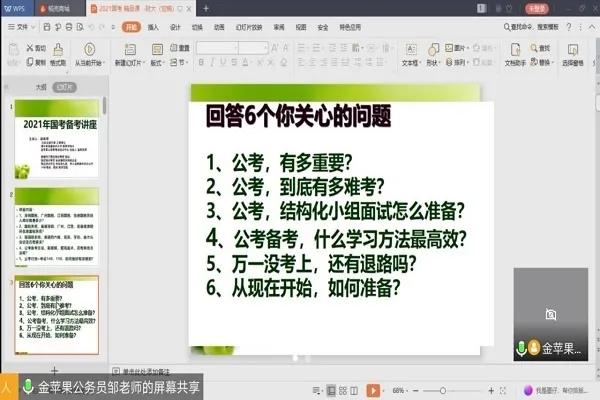The height and width of the screenshot is (400, 600).
Task: Start slideshow from current slide (从当前开始)
Action: (91, 53)
